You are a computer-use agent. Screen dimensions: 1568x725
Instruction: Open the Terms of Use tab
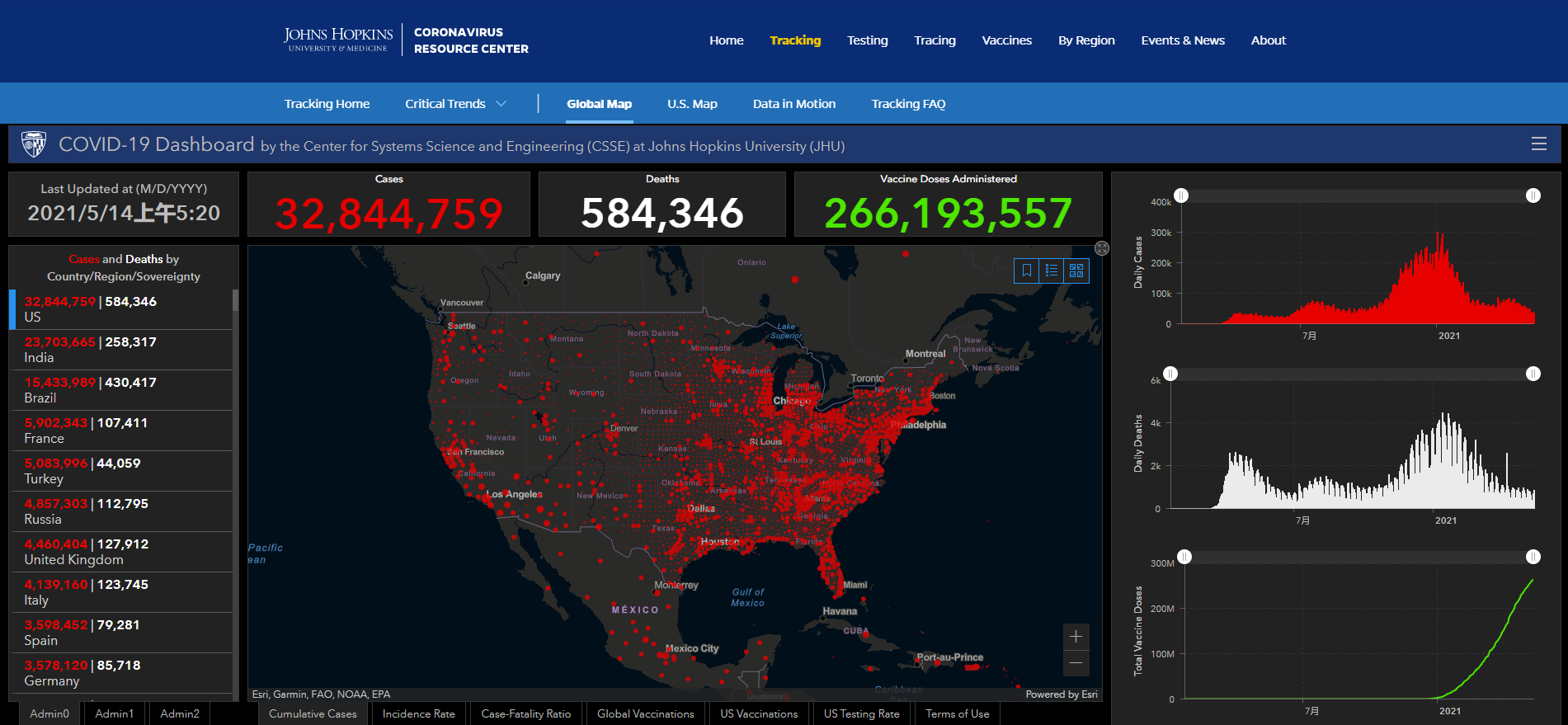point(958,713)
